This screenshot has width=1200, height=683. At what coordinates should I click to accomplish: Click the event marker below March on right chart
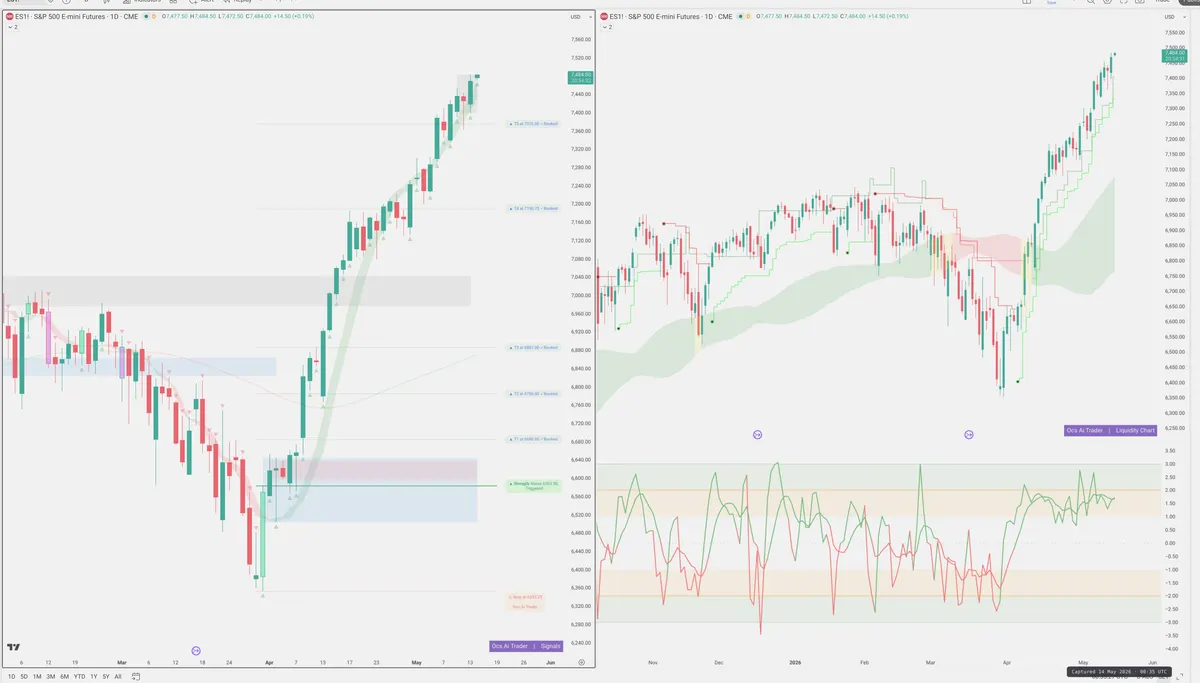(x=969, y=434)
